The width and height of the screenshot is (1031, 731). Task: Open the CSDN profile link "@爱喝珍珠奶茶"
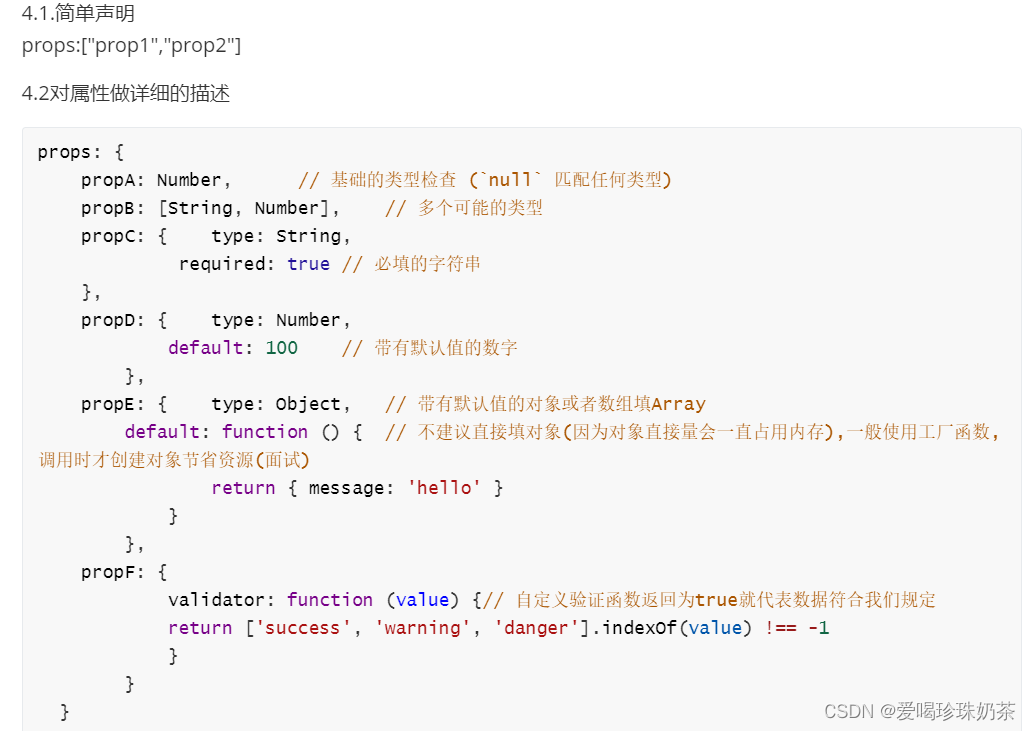tap(946, 710)
